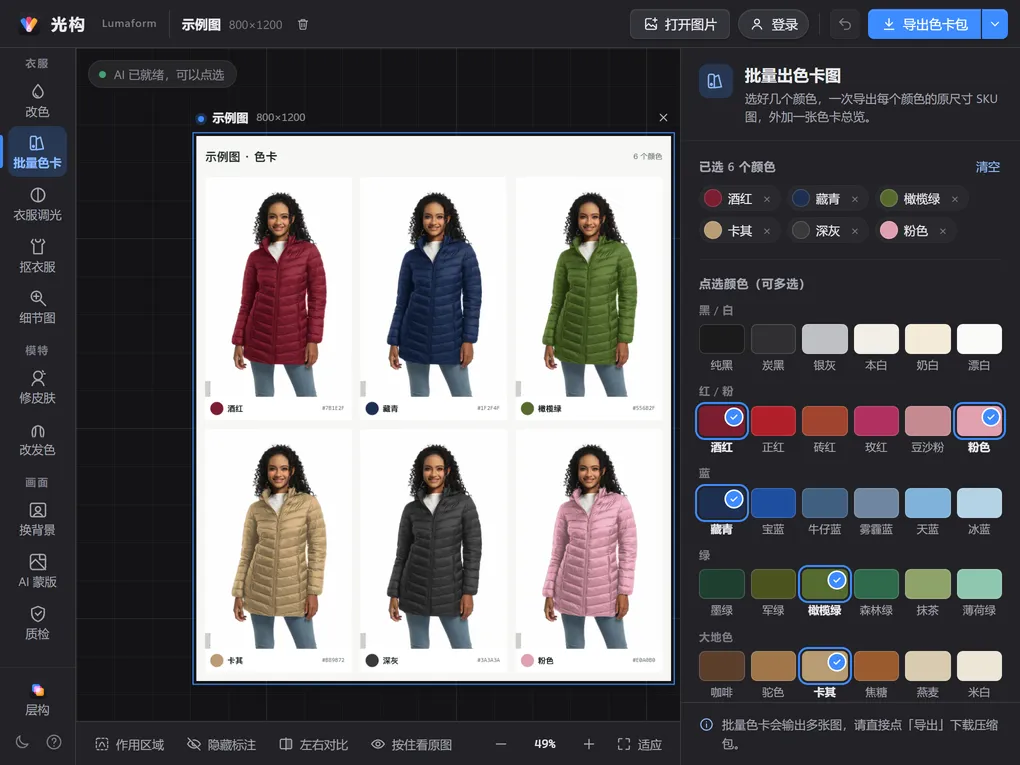The width and height of the screenshot is (1020, 765).
Task: Delete the 示例图 with trash icon
Action: pos(302,25)
